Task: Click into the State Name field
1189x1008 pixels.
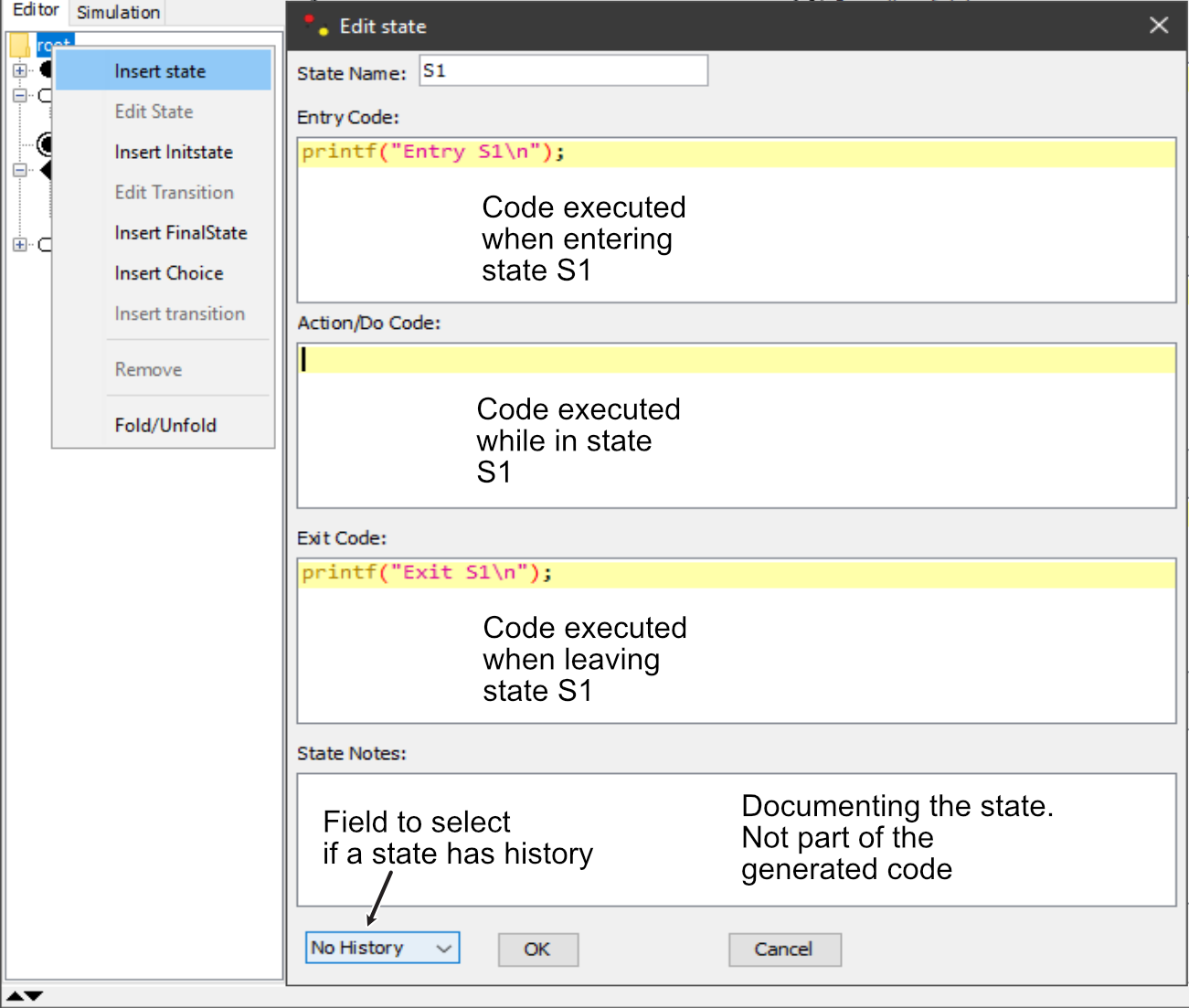Action: (563, 71)
